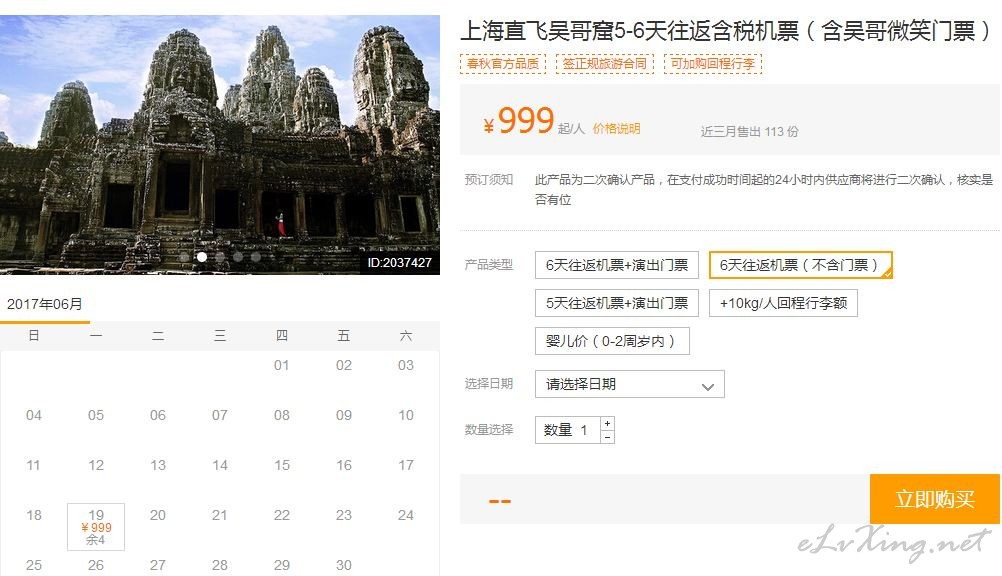Click calendar date 24
The height and width of the screenshot is (576, 1002).
(x=406, y=515)
